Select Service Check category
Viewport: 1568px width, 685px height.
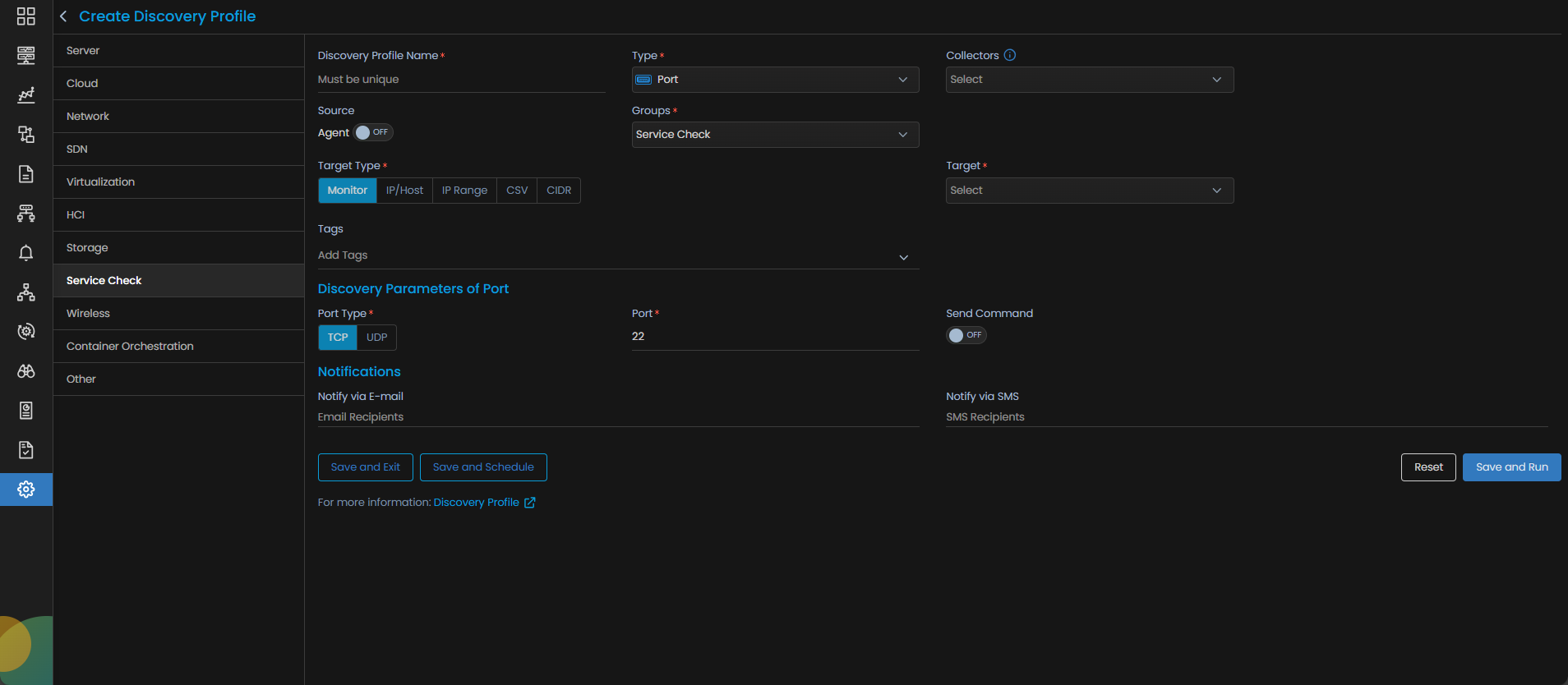(x=178, y=281)
